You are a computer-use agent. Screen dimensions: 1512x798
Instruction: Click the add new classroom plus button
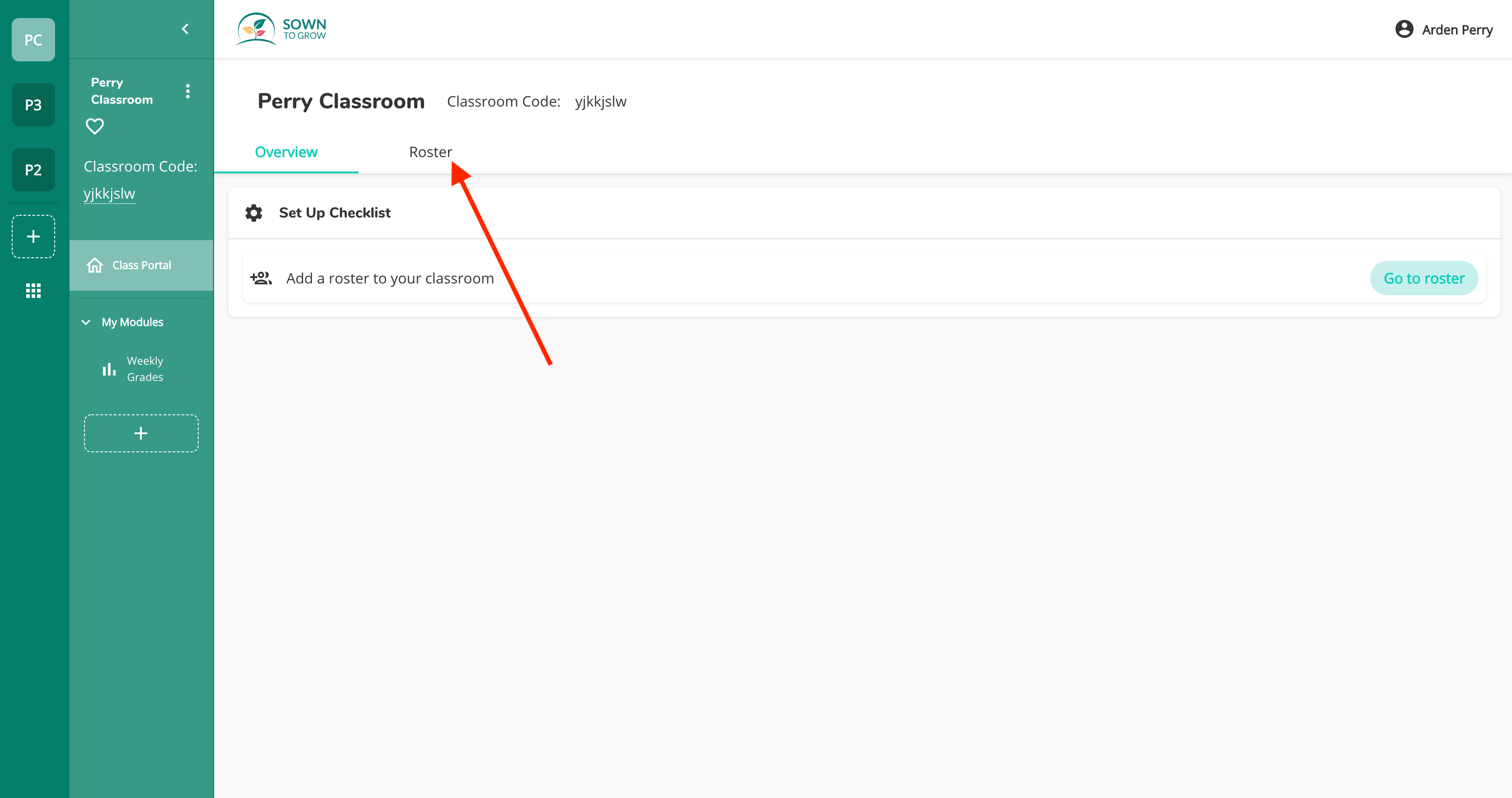click(x=33, y=236)
